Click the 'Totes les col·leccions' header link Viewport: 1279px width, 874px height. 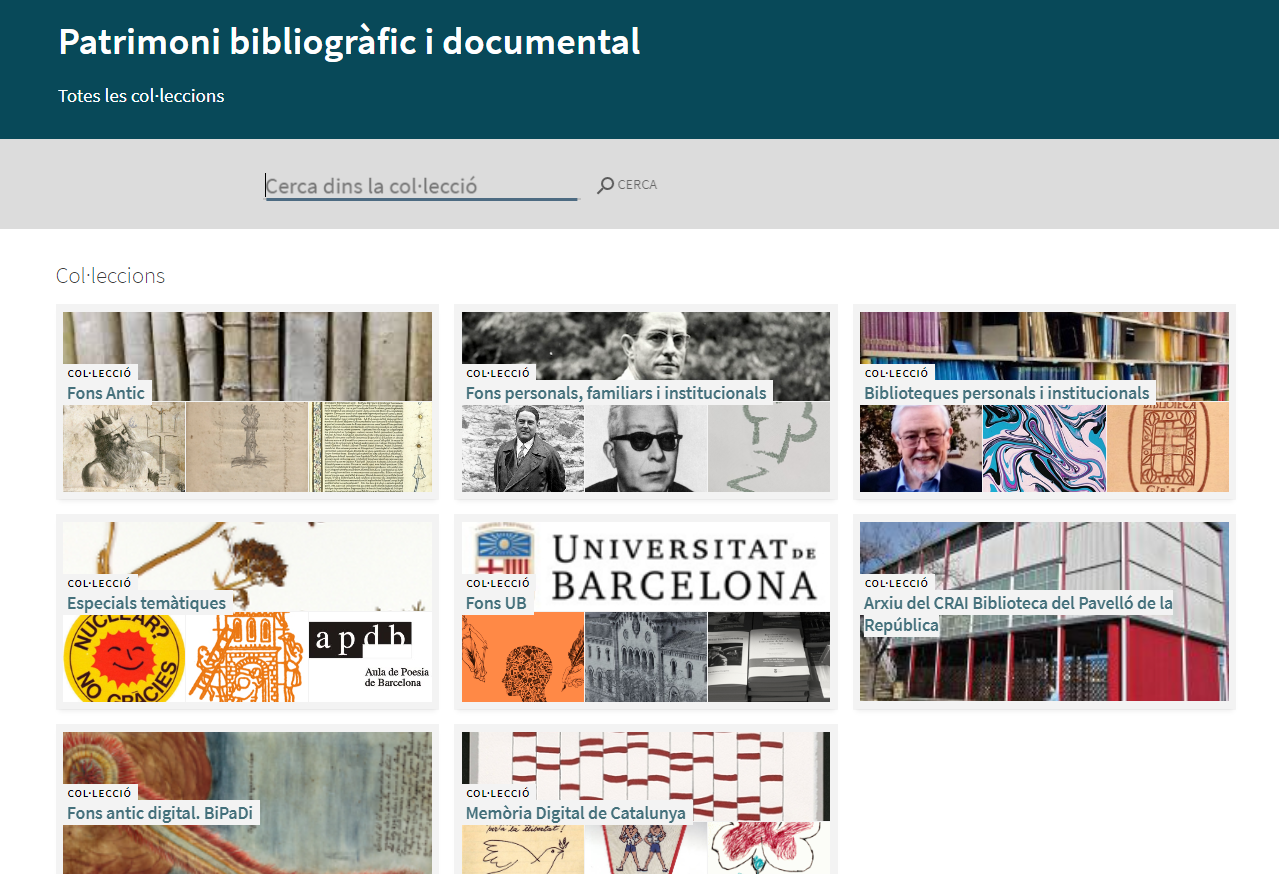[141, 96]
